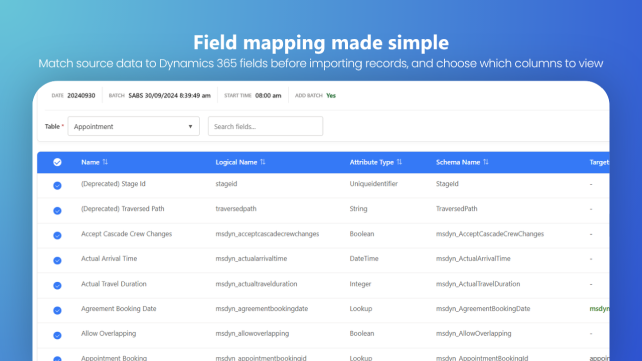
Task: Select msdyn_actualarrivaltime cell
Action: [x=251, y=259]
